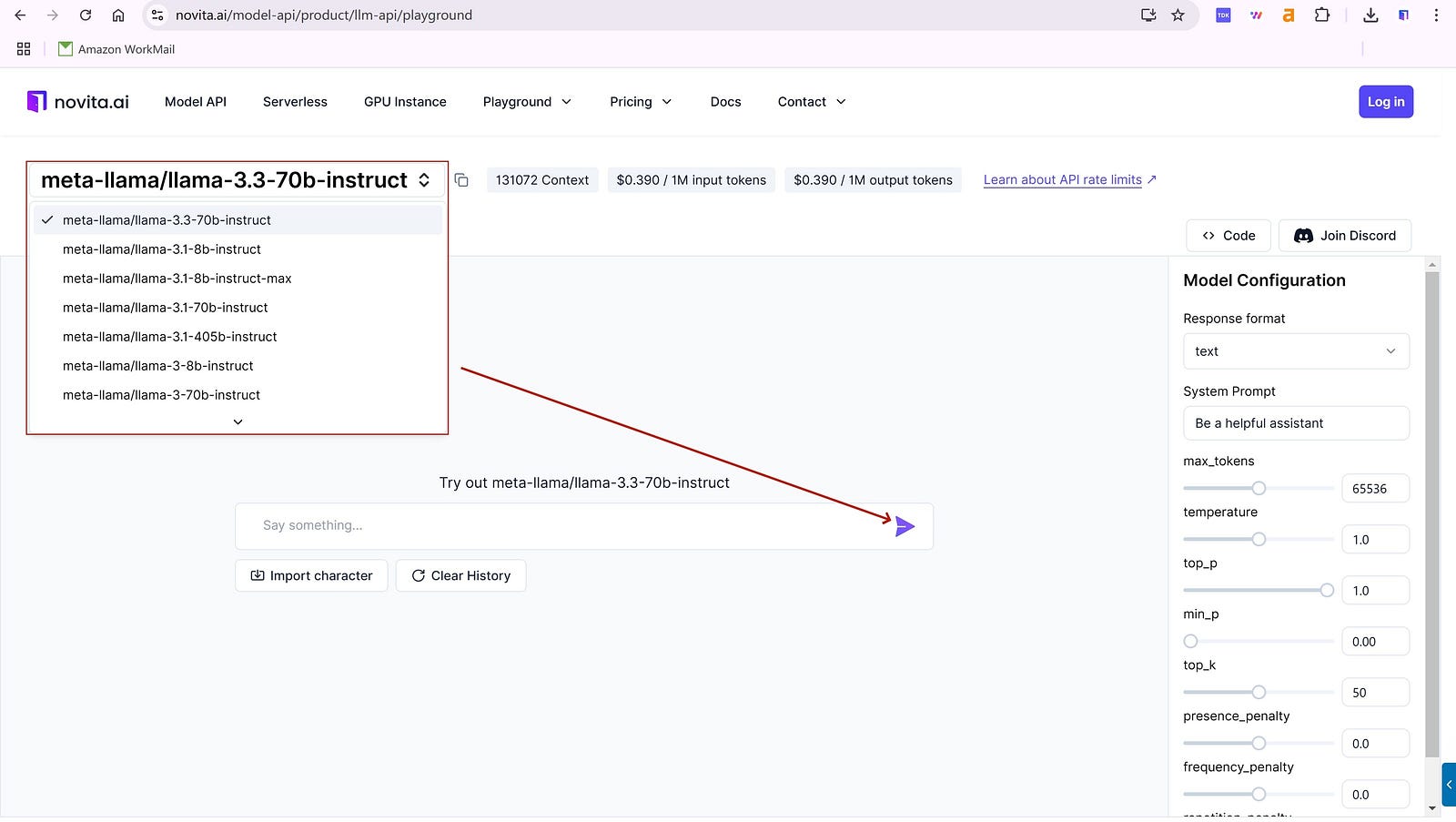Image resolution: width=1456 pixels, height=822 pixels.
Task: Click the top_p slider handle
Action: [x=1327, y=590]
